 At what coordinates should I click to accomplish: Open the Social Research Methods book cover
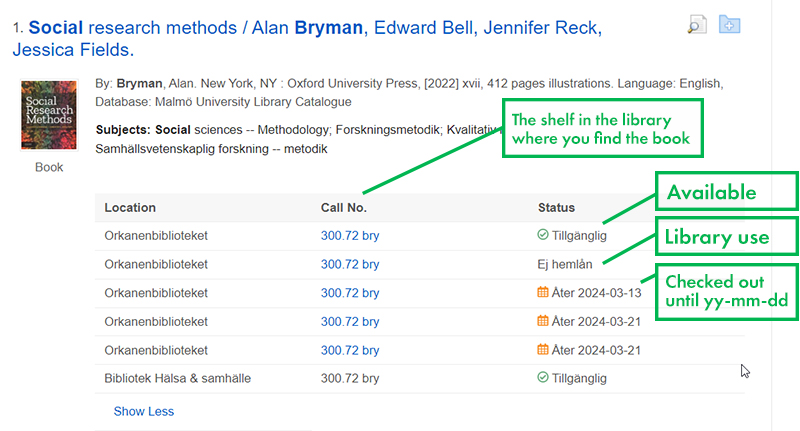[49, 116]
